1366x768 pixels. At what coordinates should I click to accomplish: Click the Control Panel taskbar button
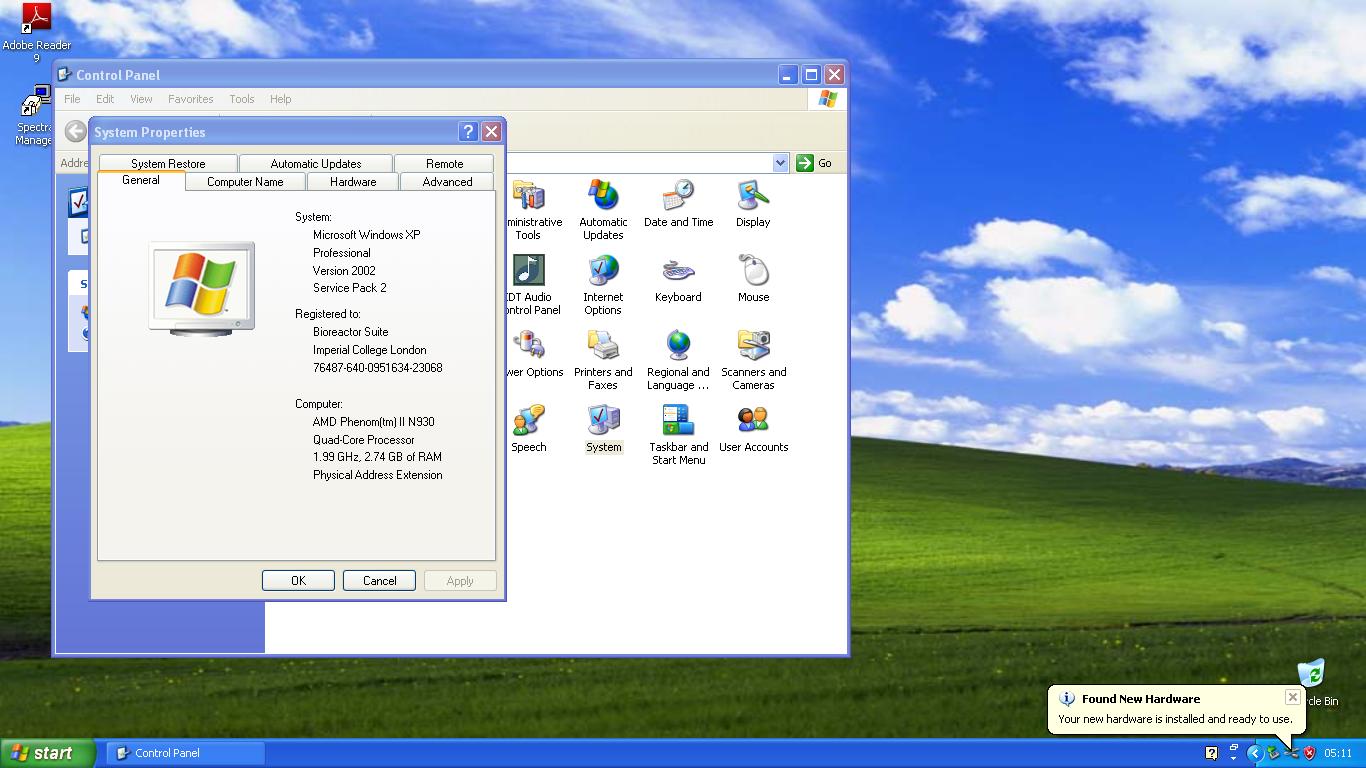coord(185,753)
